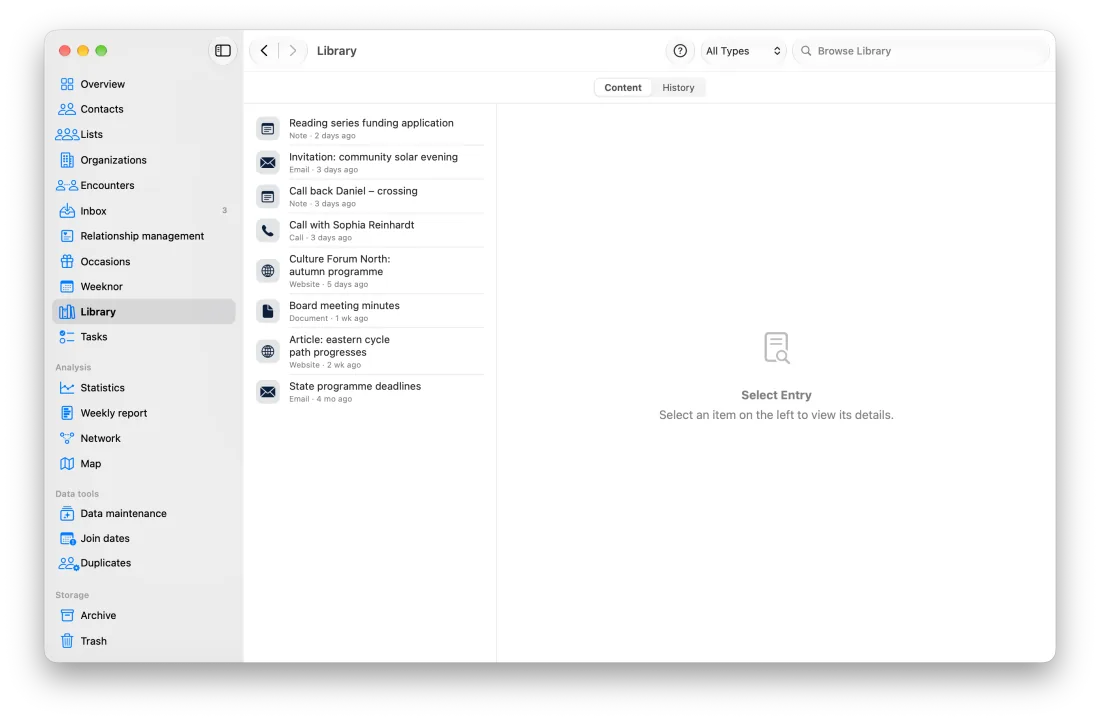Switch to the History tab

[678, 88]
